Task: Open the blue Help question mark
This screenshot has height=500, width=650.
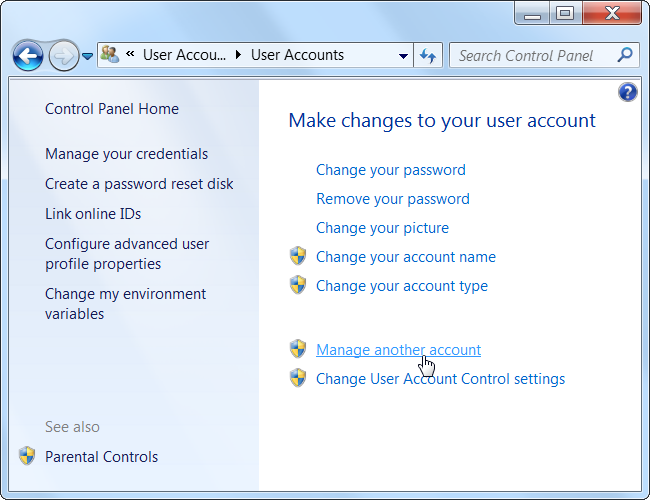Action: coord(628,92)
